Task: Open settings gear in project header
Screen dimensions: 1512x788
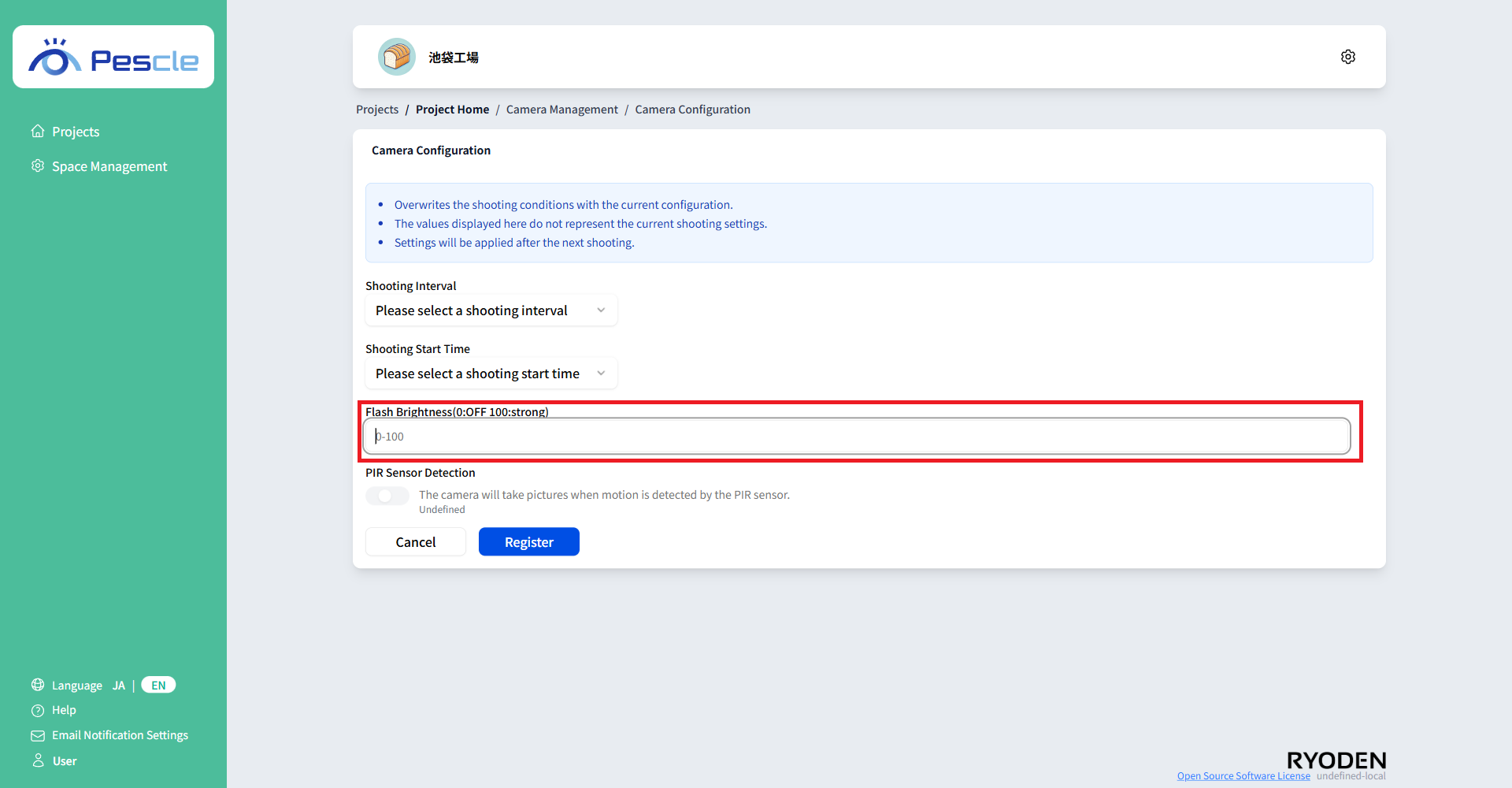Action: (x=1347, y=57)
